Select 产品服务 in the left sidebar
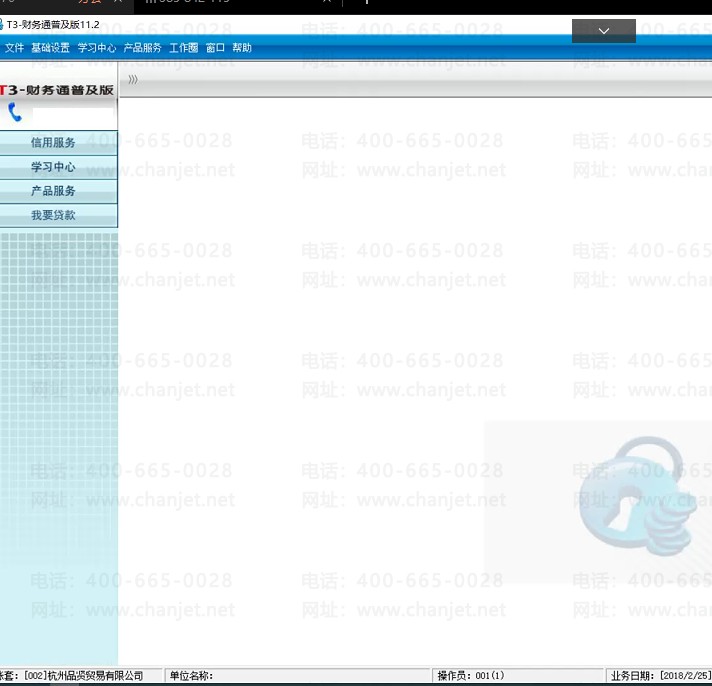712x686 pixels. click(58, 191)
